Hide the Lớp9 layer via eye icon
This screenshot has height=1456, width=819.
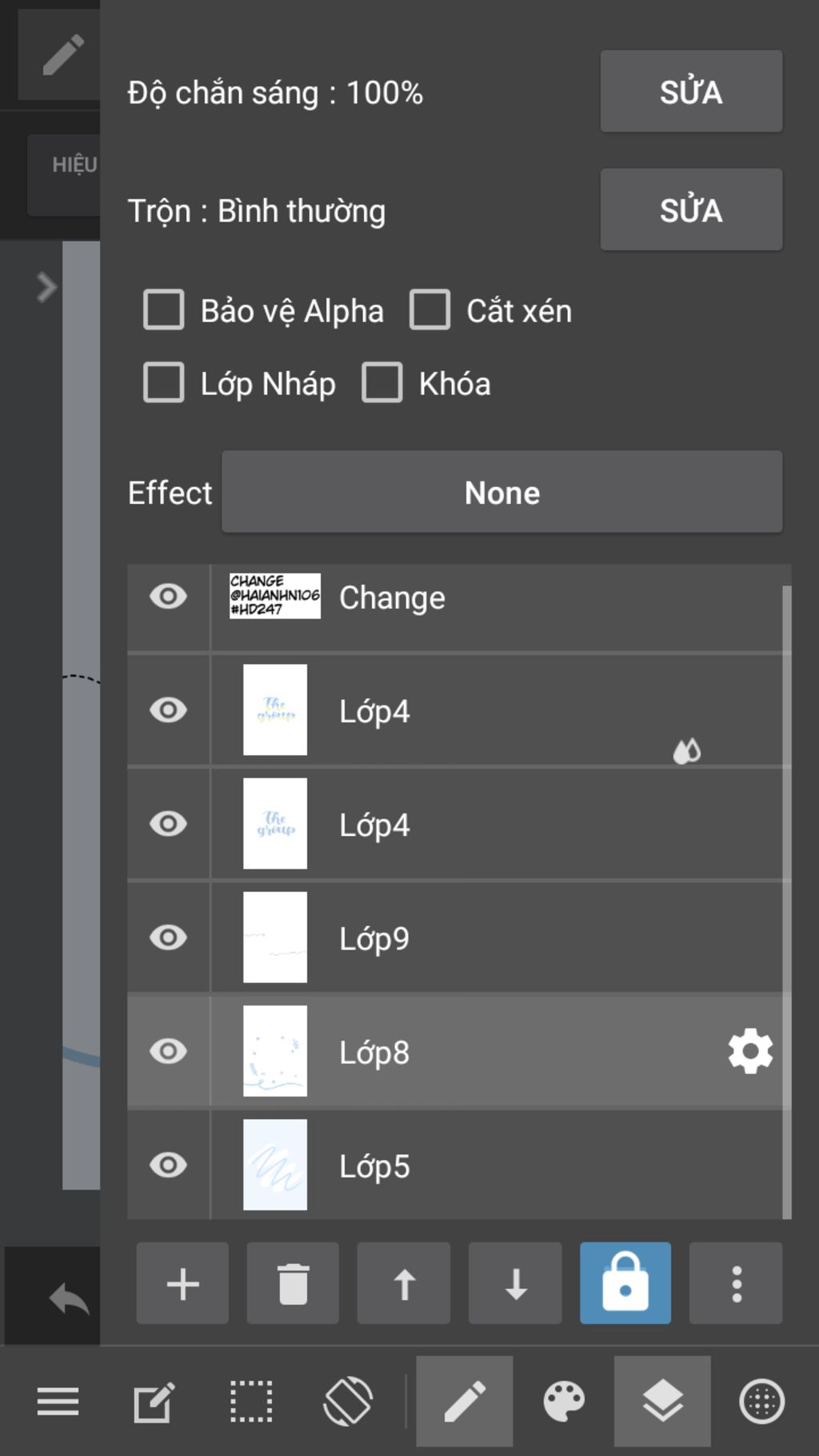coord(168,937)
